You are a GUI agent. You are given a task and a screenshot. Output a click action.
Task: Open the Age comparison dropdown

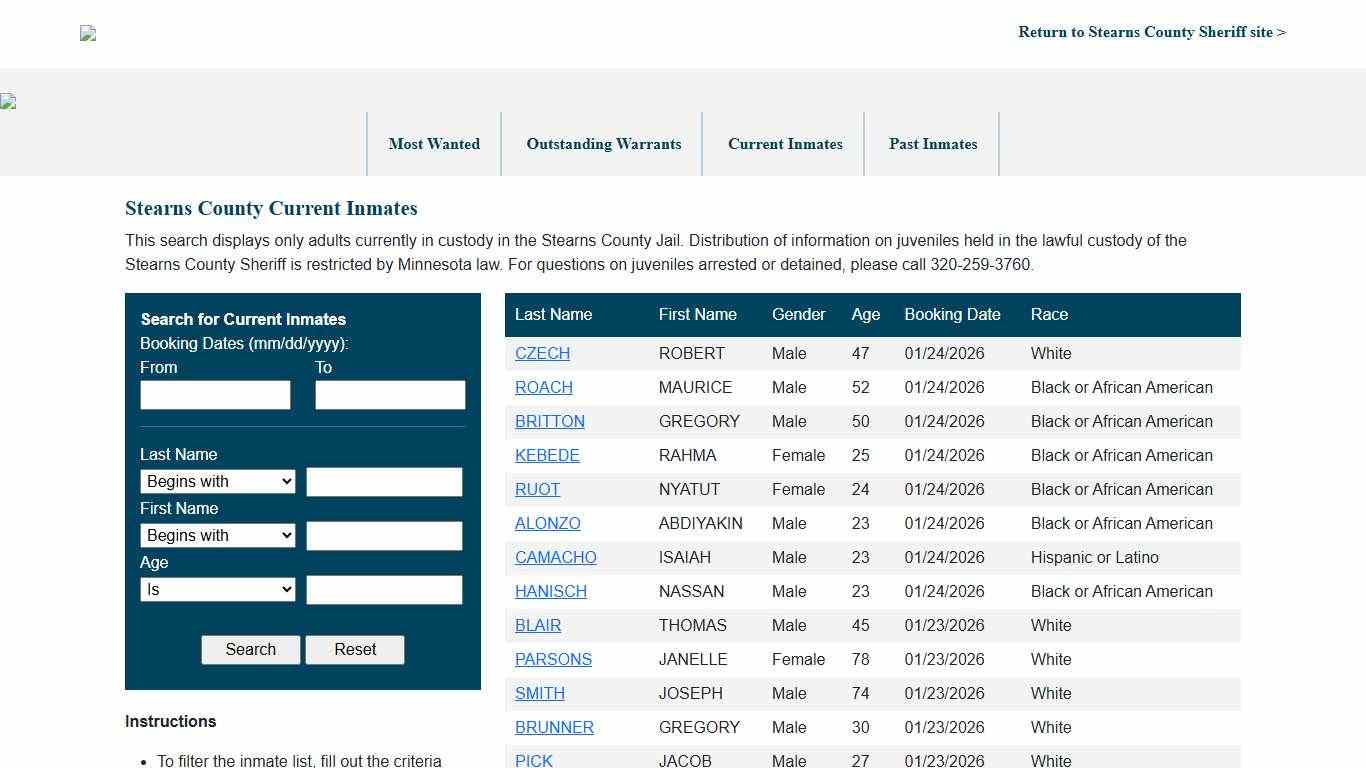(x=217, y=589)
